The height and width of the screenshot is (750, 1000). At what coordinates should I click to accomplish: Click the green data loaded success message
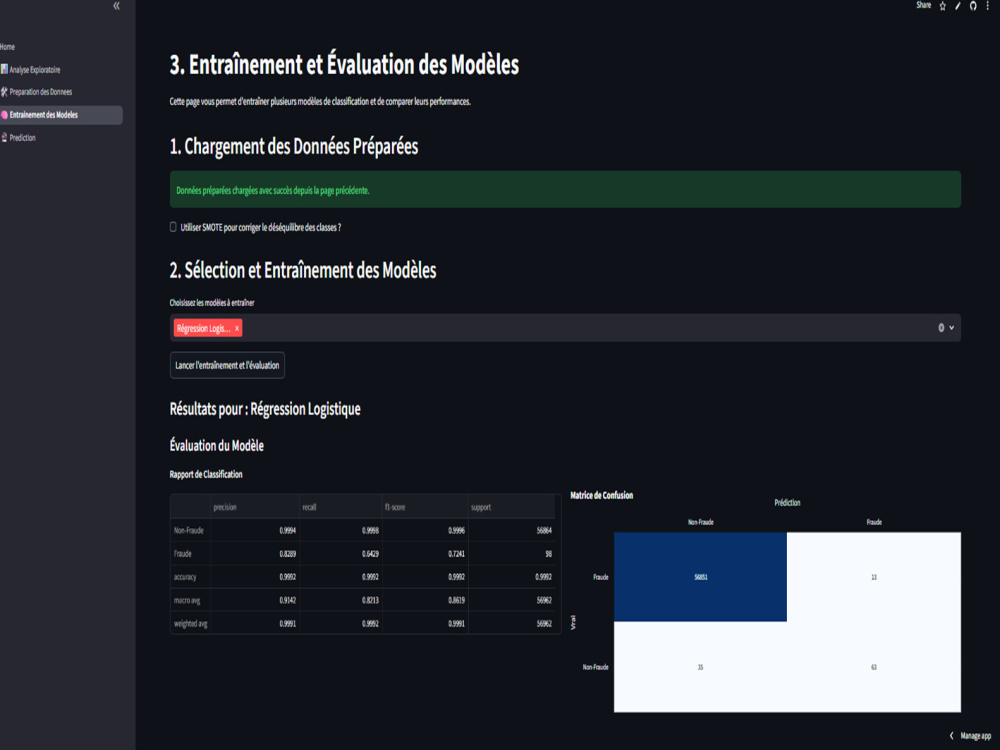coord(565,189)
